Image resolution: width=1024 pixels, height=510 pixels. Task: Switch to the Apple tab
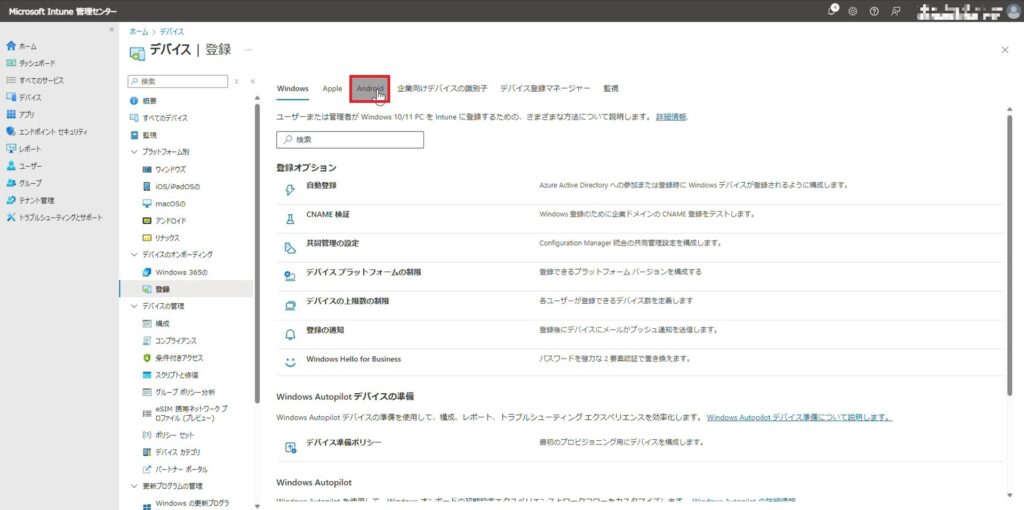[332, 89]
